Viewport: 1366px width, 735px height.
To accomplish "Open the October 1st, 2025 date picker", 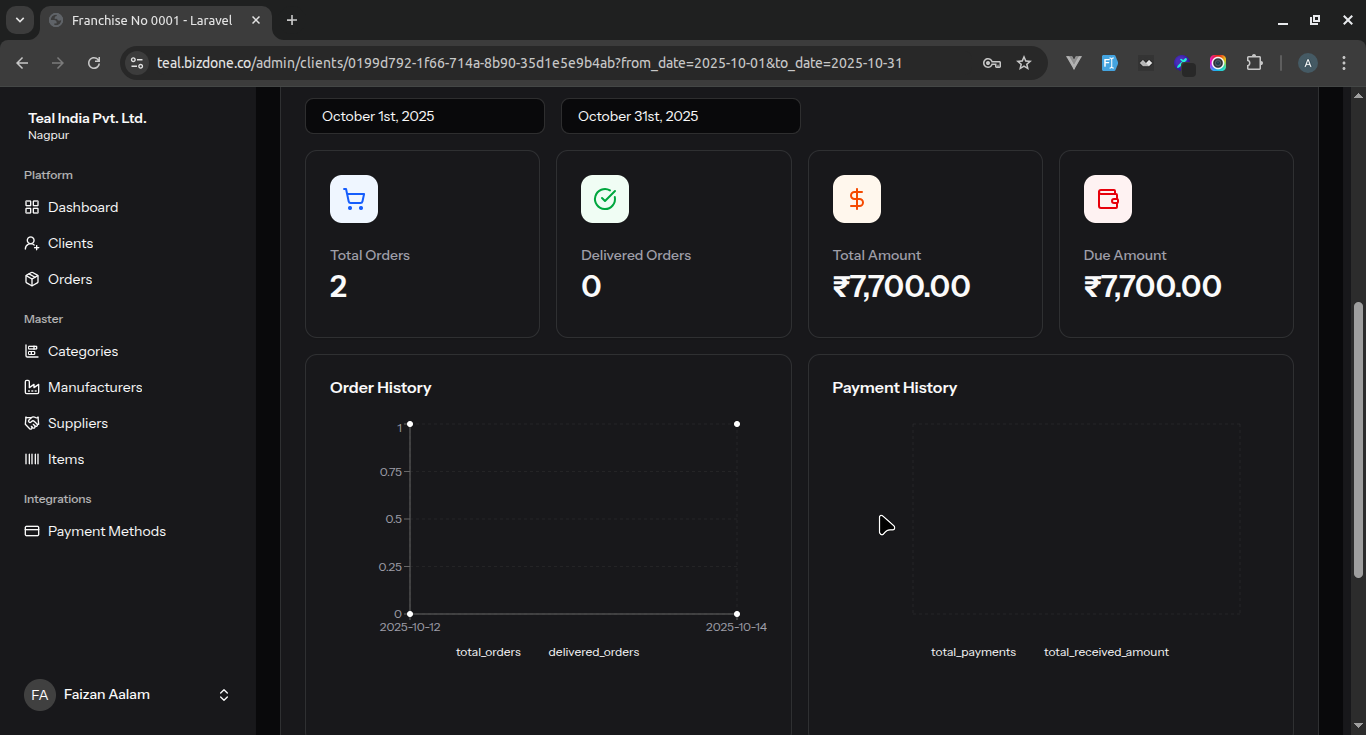I will tap(424, 116).
